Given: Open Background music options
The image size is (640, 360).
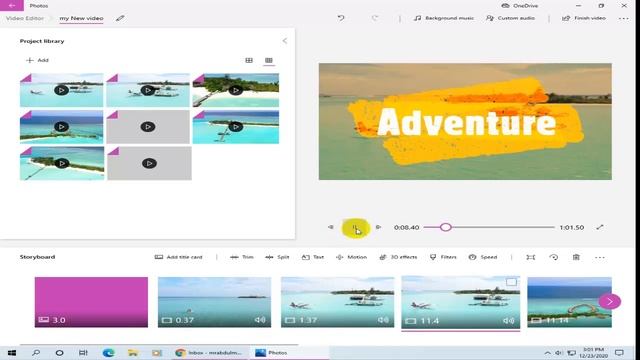Looking at the screenshot, I should pyautogui.click(x=444, y=18).
